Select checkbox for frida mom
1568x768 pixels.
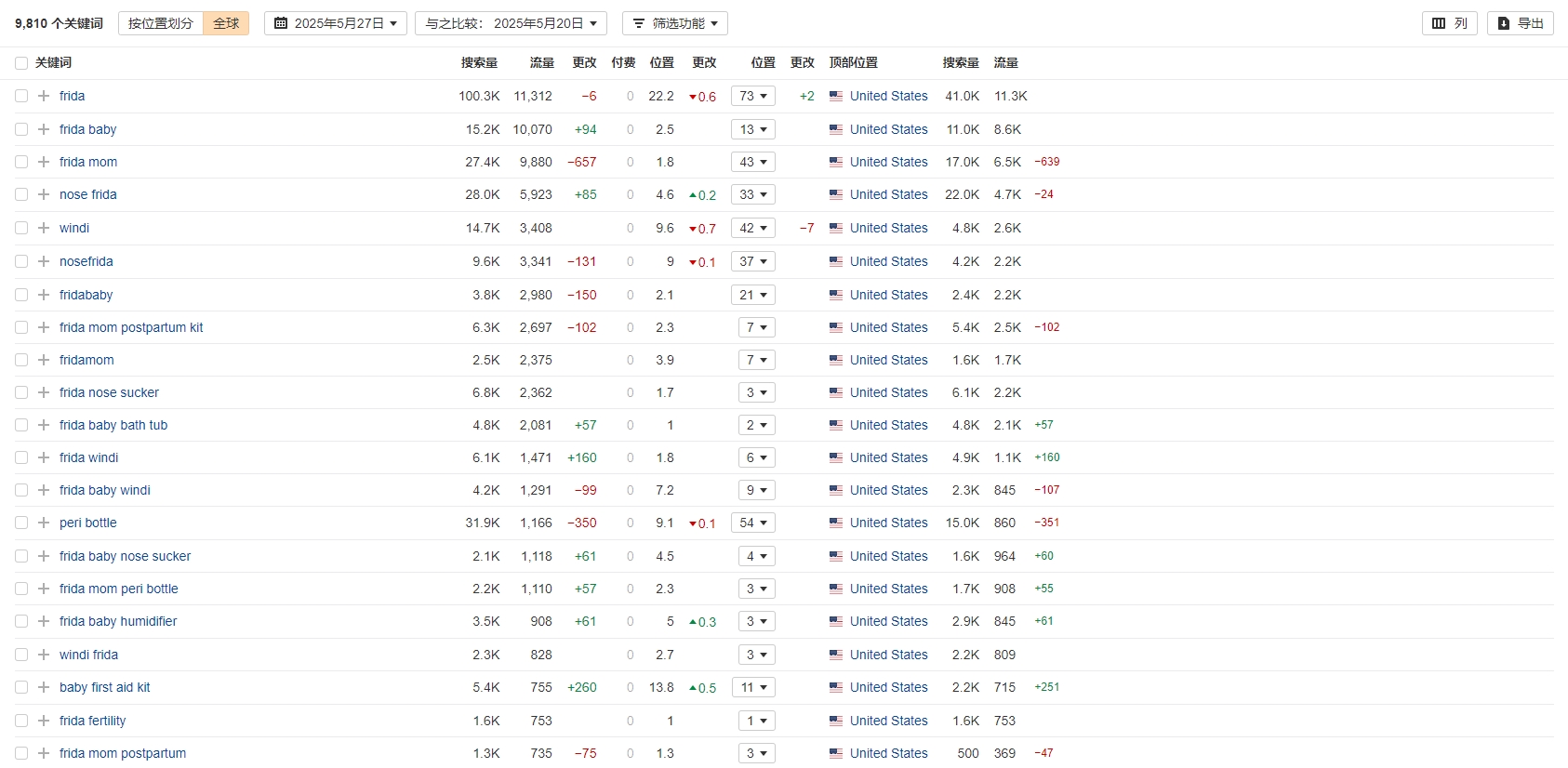coord(21,162)
